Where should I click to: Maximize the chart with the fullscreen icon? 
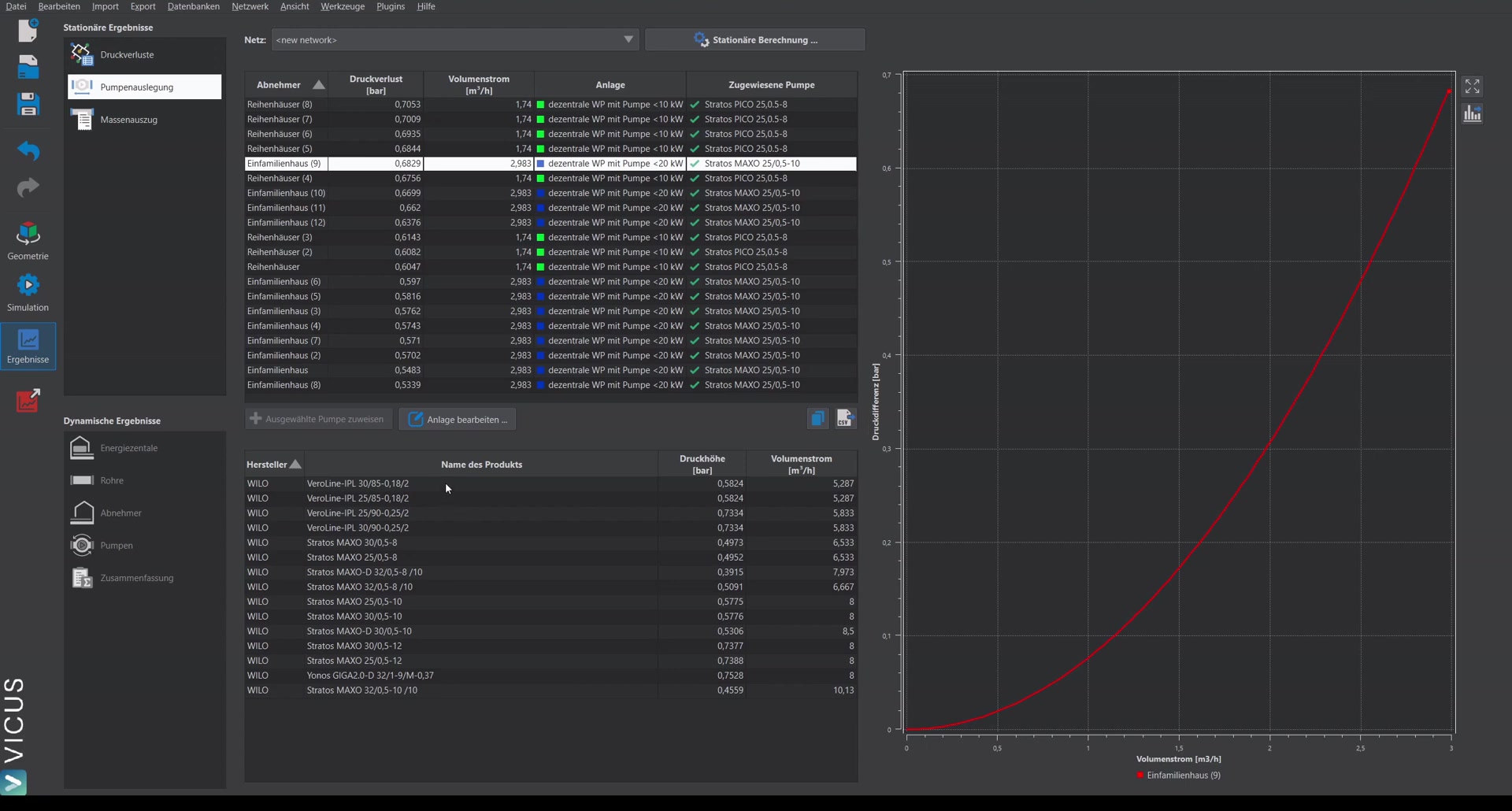point(1473,86)
